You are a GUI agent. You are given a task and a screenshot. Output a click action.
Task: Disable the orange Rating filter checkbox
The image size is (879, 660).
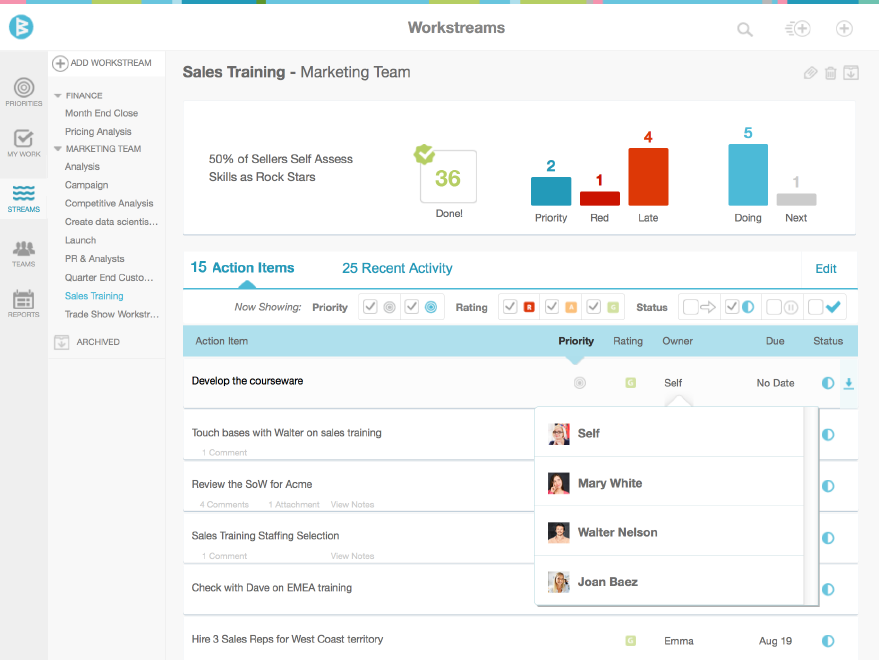coord(553,307)
